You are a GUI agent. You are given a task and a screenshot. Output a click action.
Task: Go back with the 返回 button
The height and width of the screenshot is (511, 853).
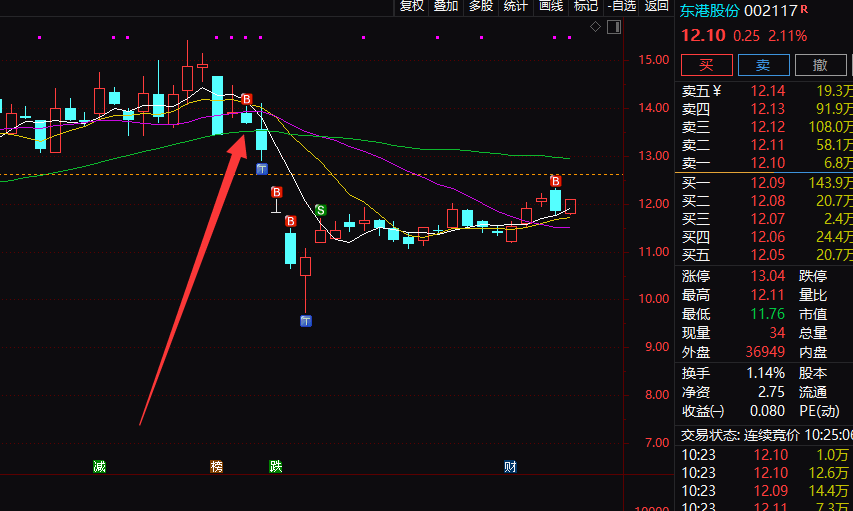point(656,6)
